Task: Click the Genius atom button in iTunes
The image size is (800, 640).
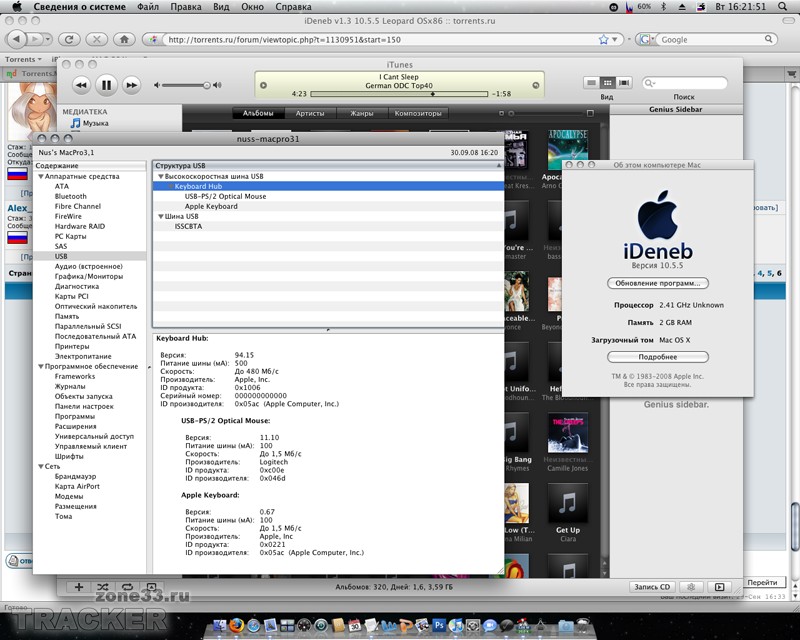Action: coord(691,587)
